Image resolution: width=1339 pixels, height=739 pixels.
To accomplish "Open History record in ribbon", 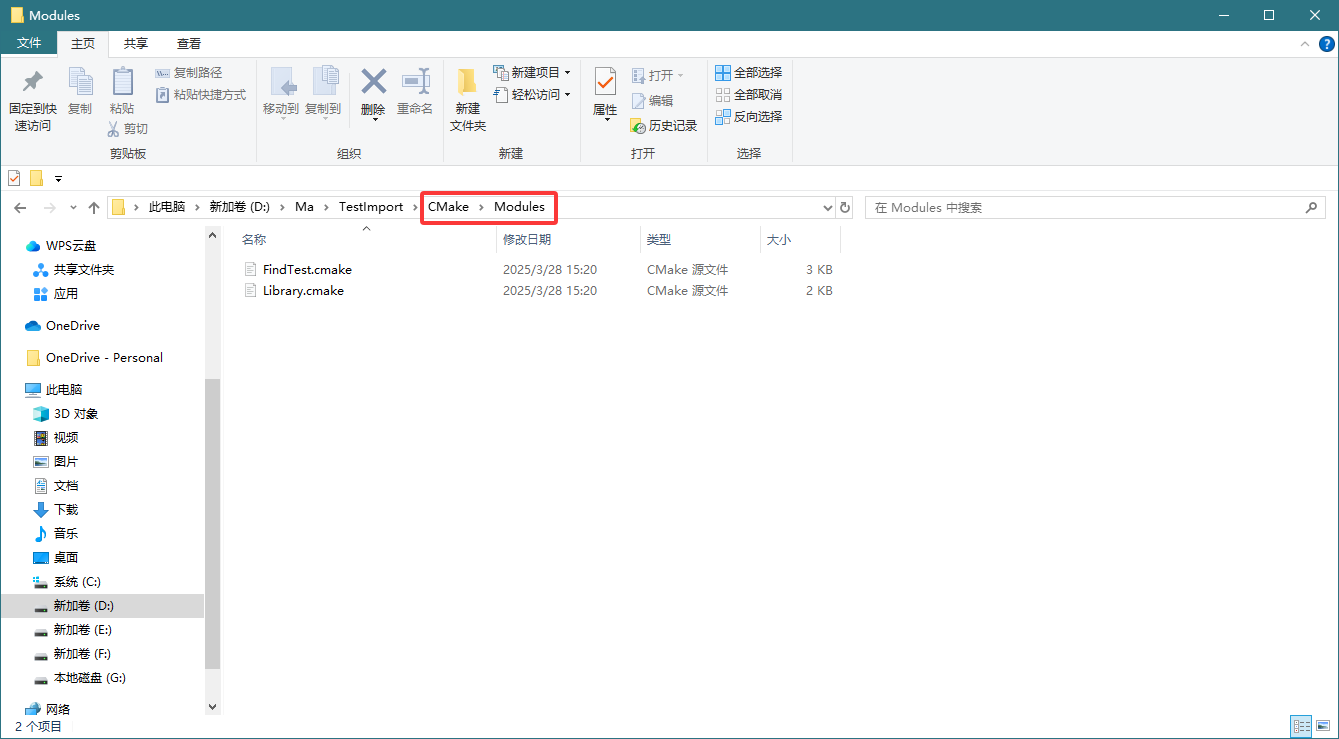I will click(x=664, y=126).
